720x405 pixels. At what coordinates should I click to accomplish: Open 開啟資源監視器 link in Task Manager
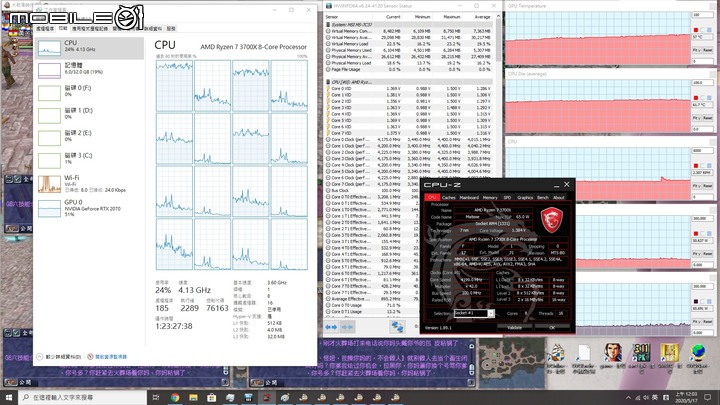tap(107, 357)
